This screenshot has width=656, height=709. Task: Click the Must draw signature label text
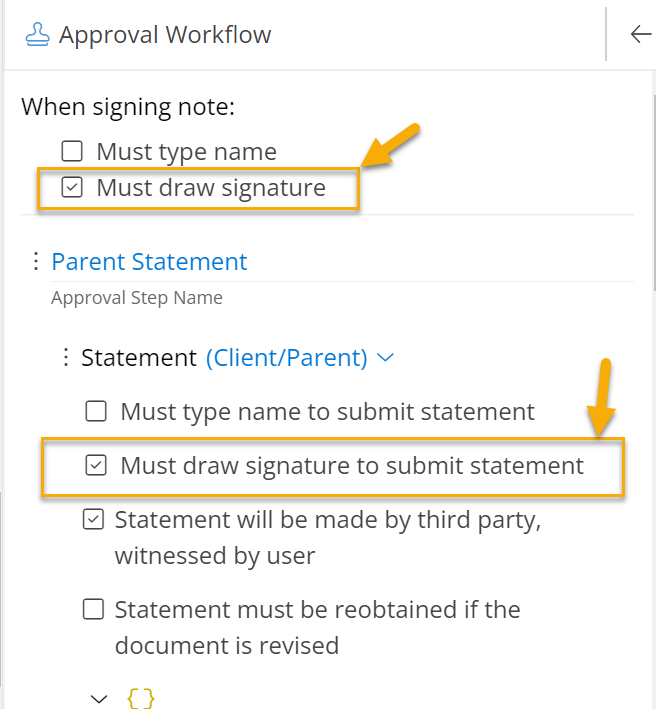click(211, 187)
